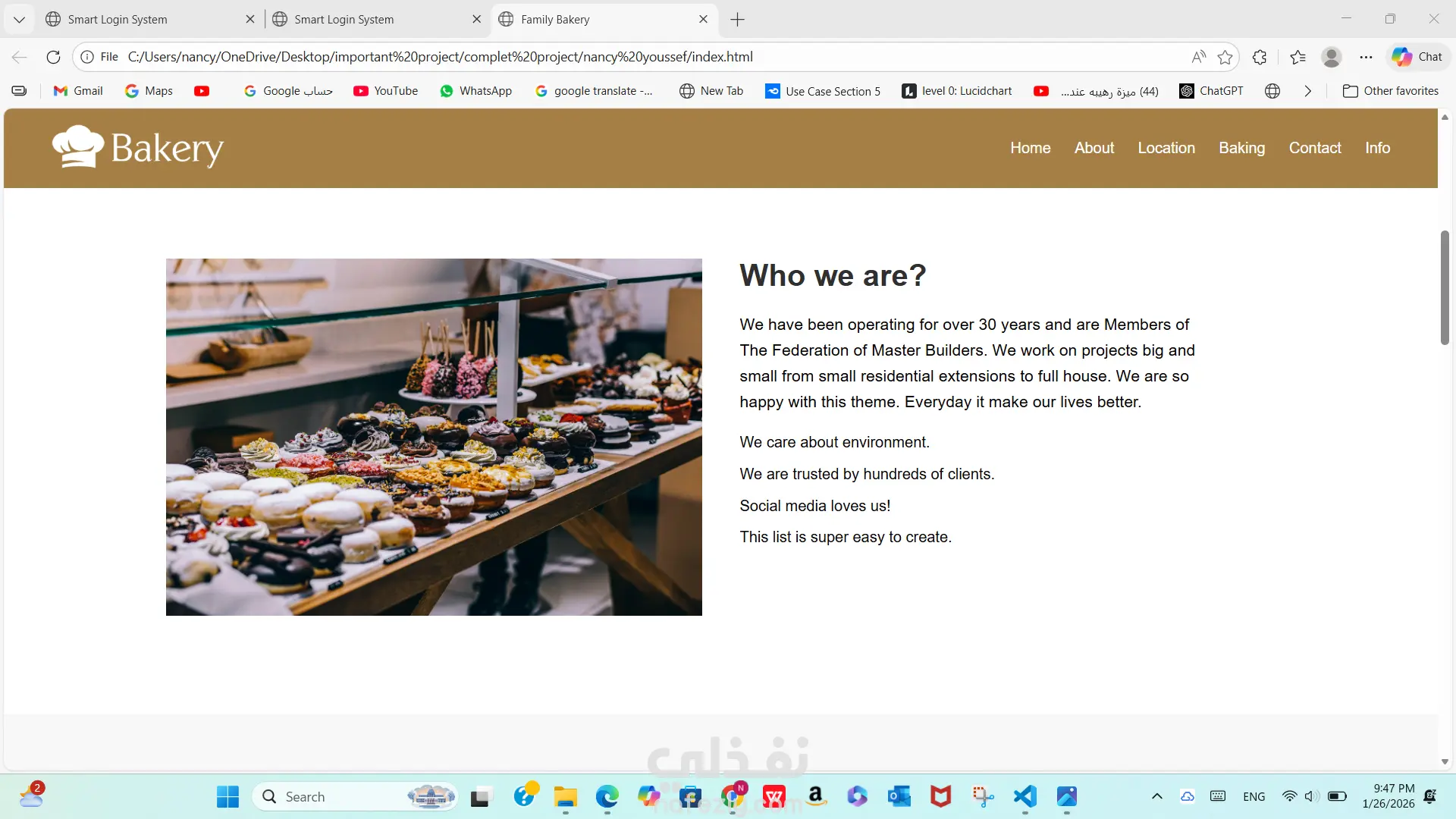The height and width of the screenshot is (819, 1456).
Task: Open Settings and more ellipsis menu
Action: tap(1366, 57)
